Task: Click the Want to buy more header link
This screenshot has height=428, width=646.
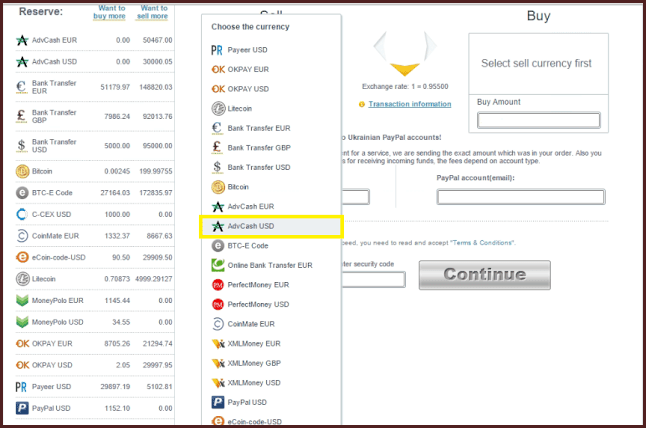Action: click(110, 12)
